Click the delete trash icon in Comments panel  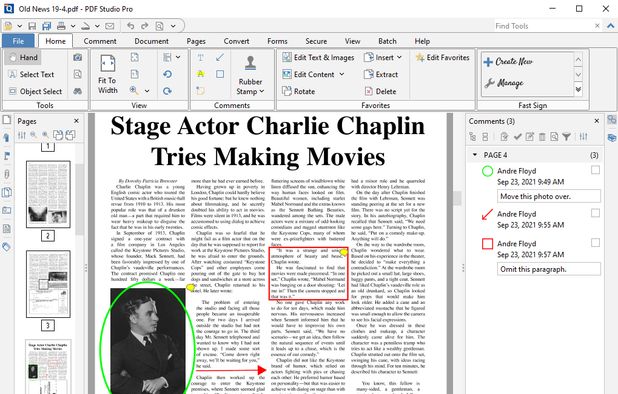pyautogui.click(x=542, y=137)
